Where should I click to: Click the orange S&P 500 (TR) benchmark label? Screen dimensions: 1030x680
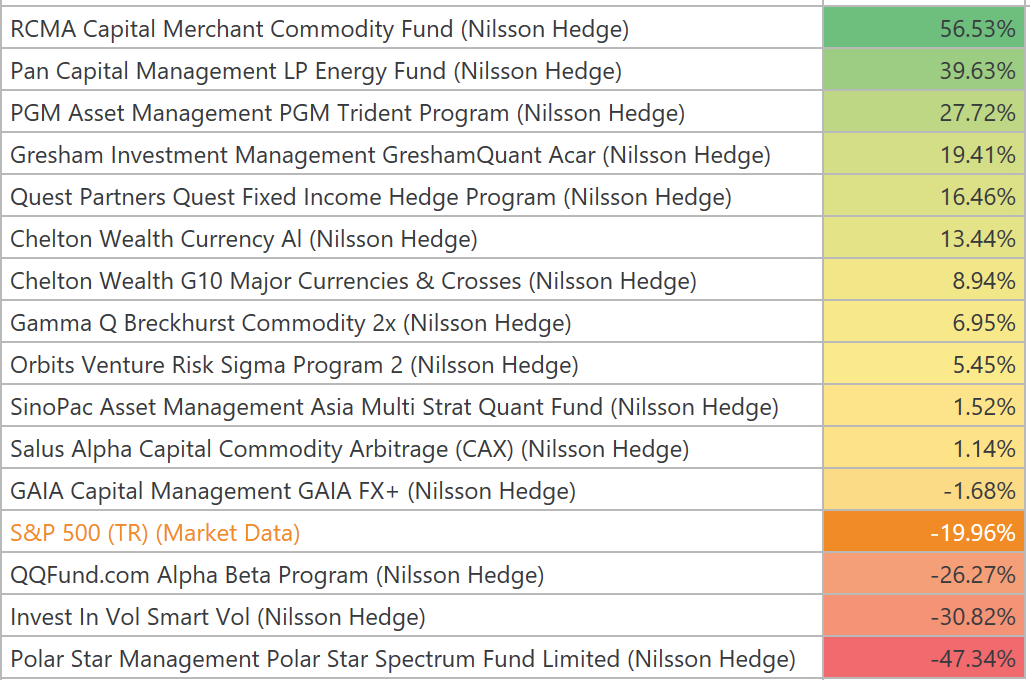(x=155, y=533)
